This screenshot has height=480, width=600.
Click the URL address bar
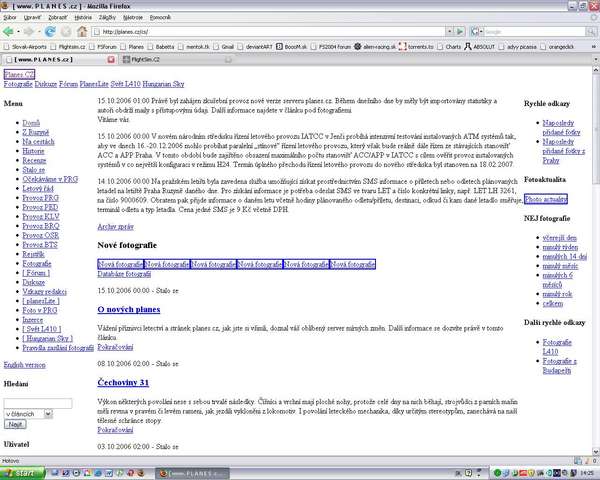point(269,32)
